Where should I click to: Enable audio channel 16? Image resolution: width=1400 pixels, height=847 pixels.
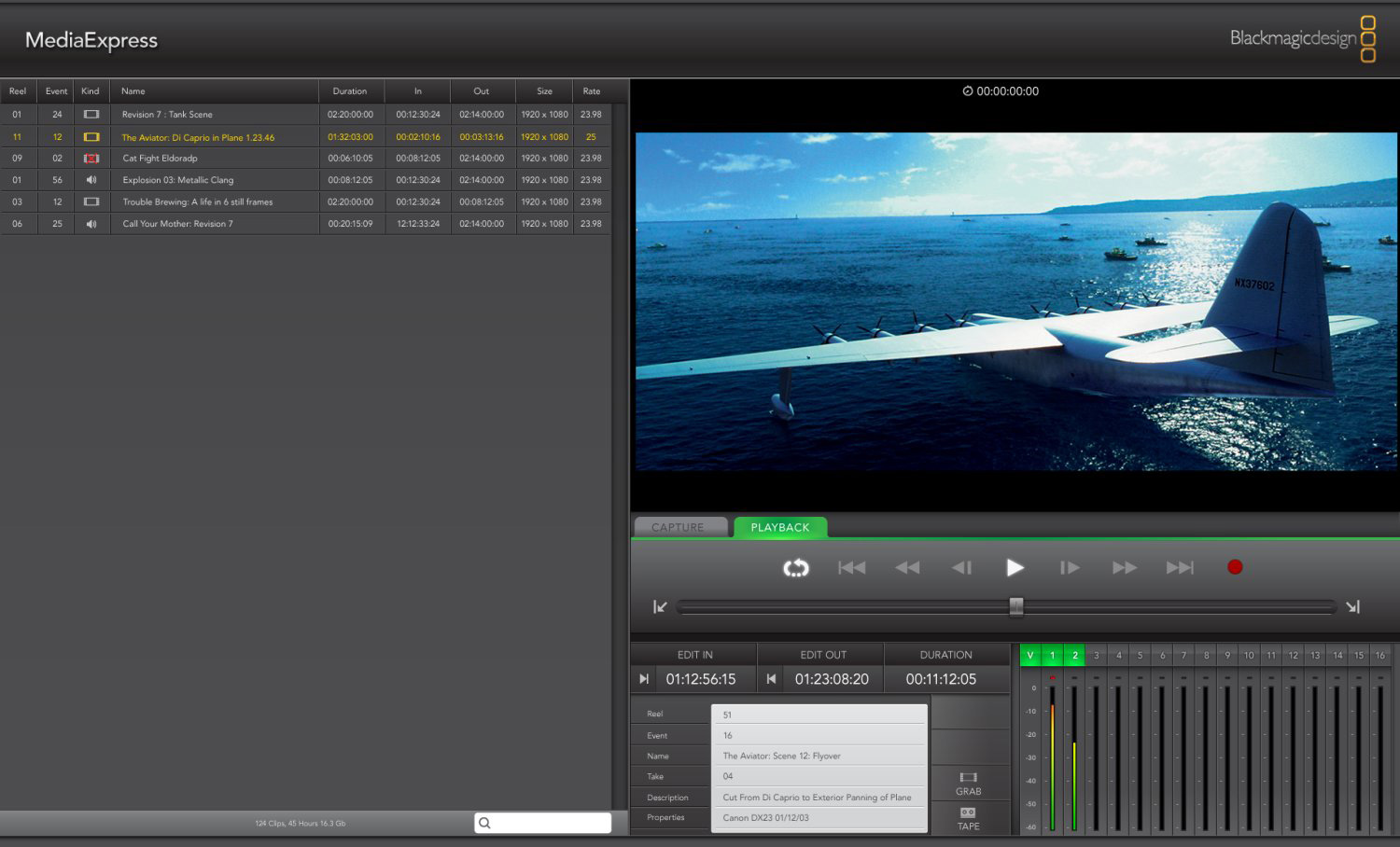point(1380,655)
